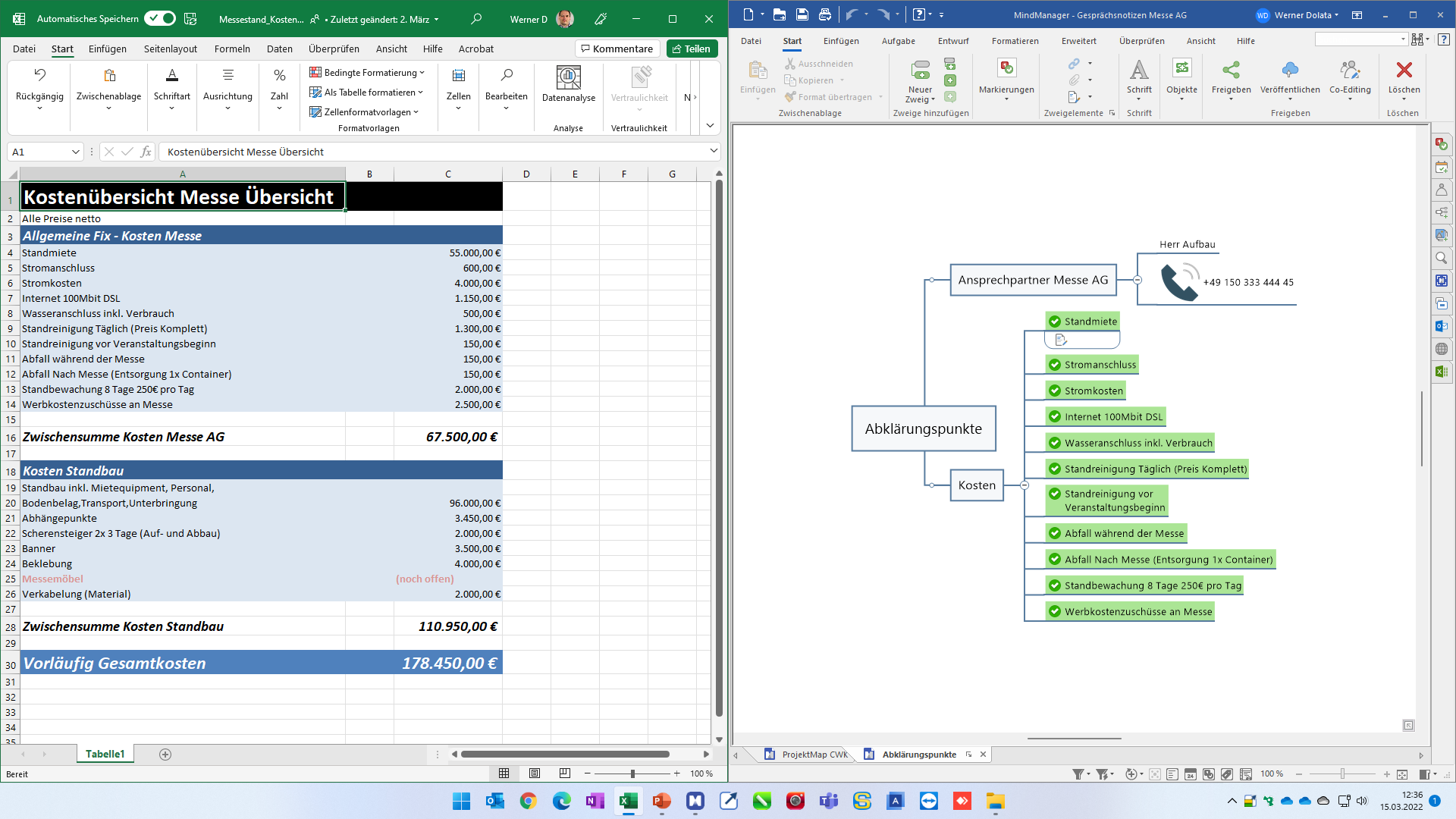Image resolution: width=1456 pixels, height=819 pixels.
Task: Toggle Abfall während der Messe checkmark
Action: pyautogui.click(x=1054, y=533)
